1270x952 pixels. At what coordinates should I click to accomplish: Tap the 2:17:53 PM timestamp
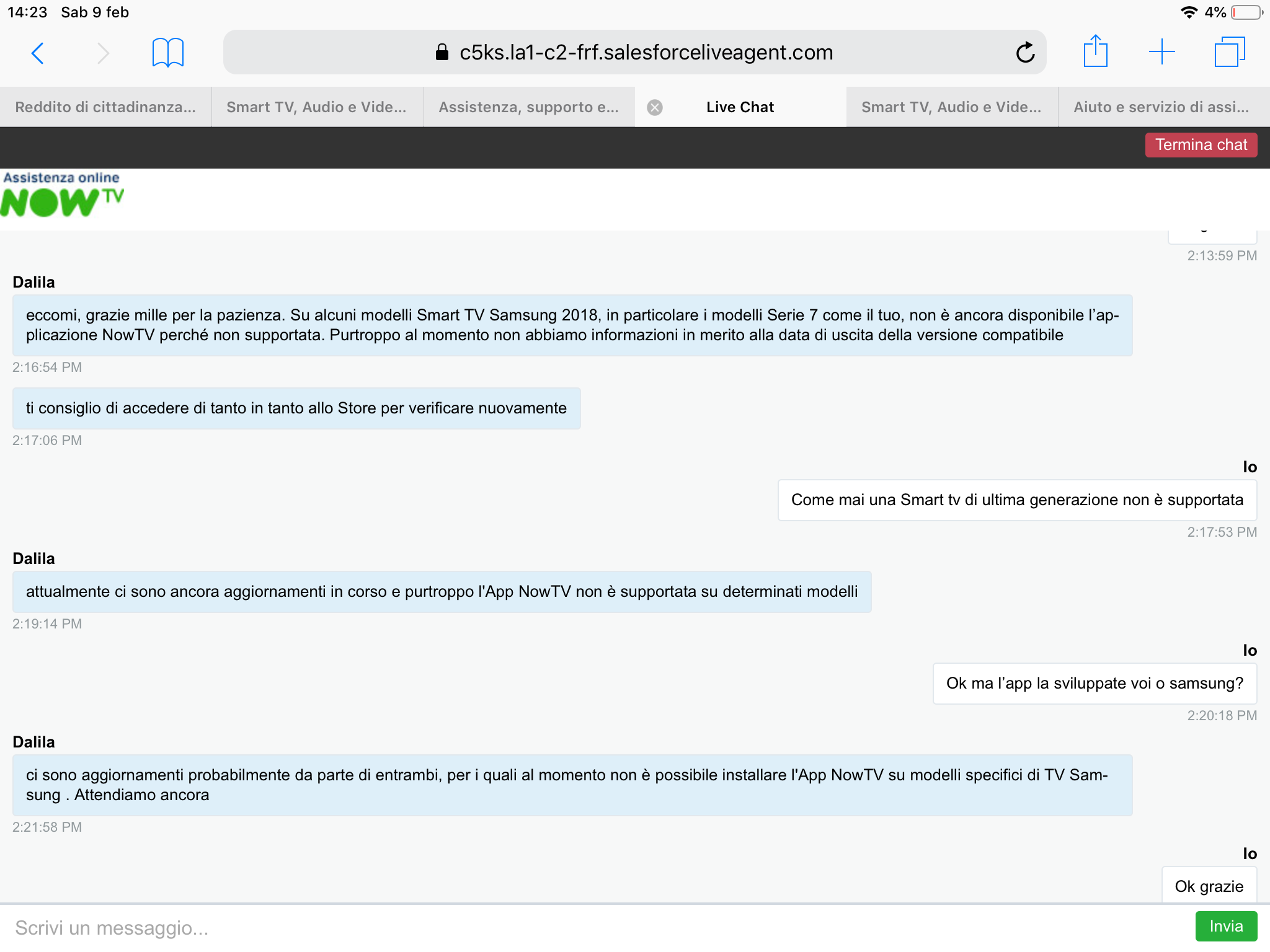1222,532
